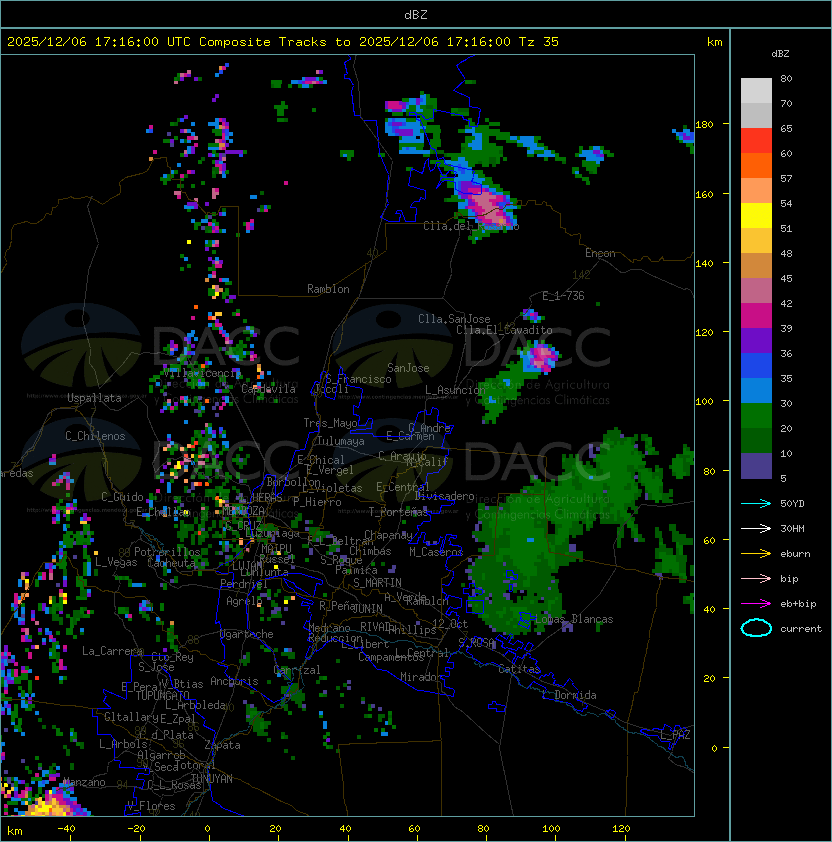The width and height of the screenshot is (832, 842).
Task: Click the Lomas_Blancas place label
Action: 574,619
